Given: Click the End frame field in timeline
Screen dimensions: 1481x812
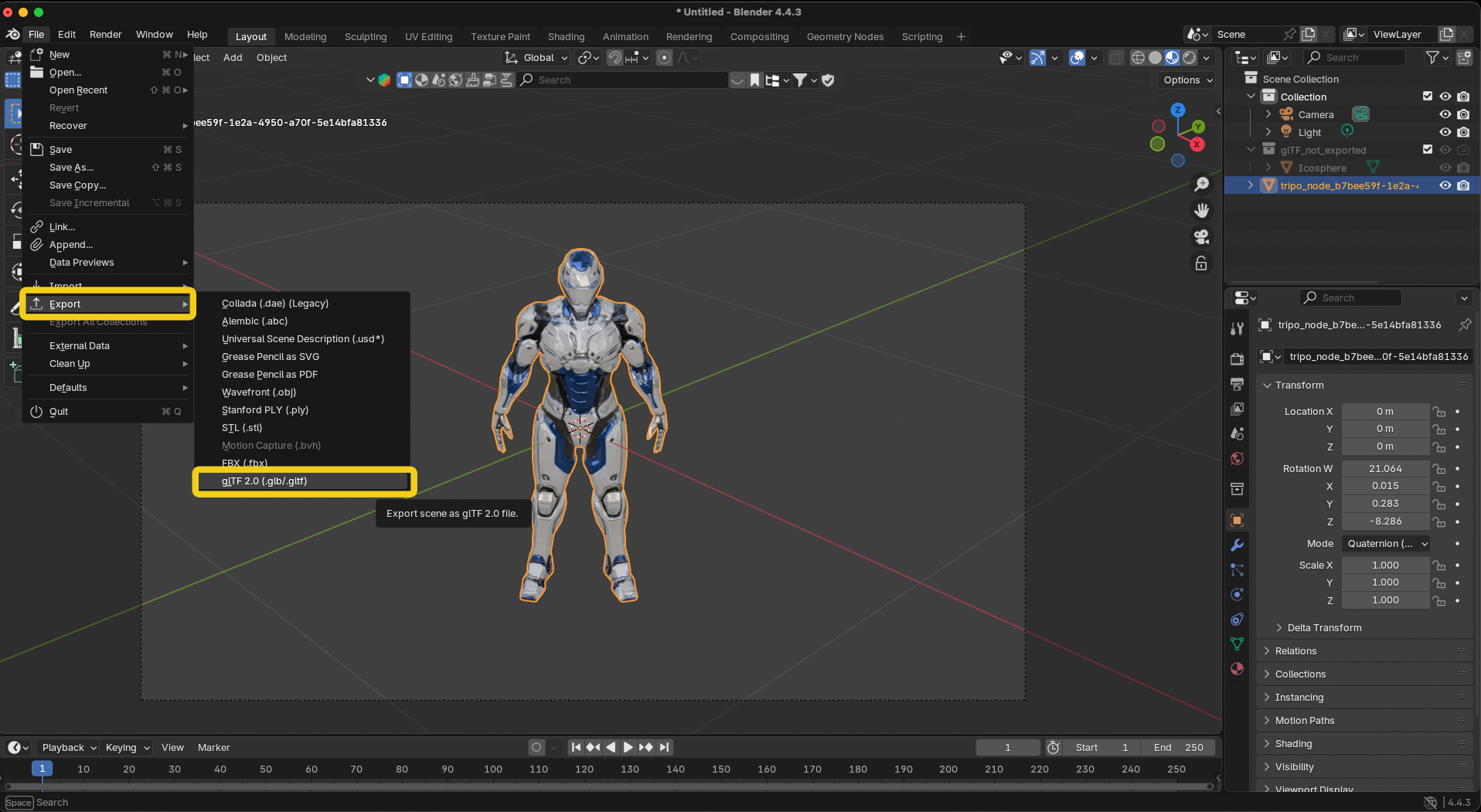Looking at the screenshot, I should point(1178,747).
